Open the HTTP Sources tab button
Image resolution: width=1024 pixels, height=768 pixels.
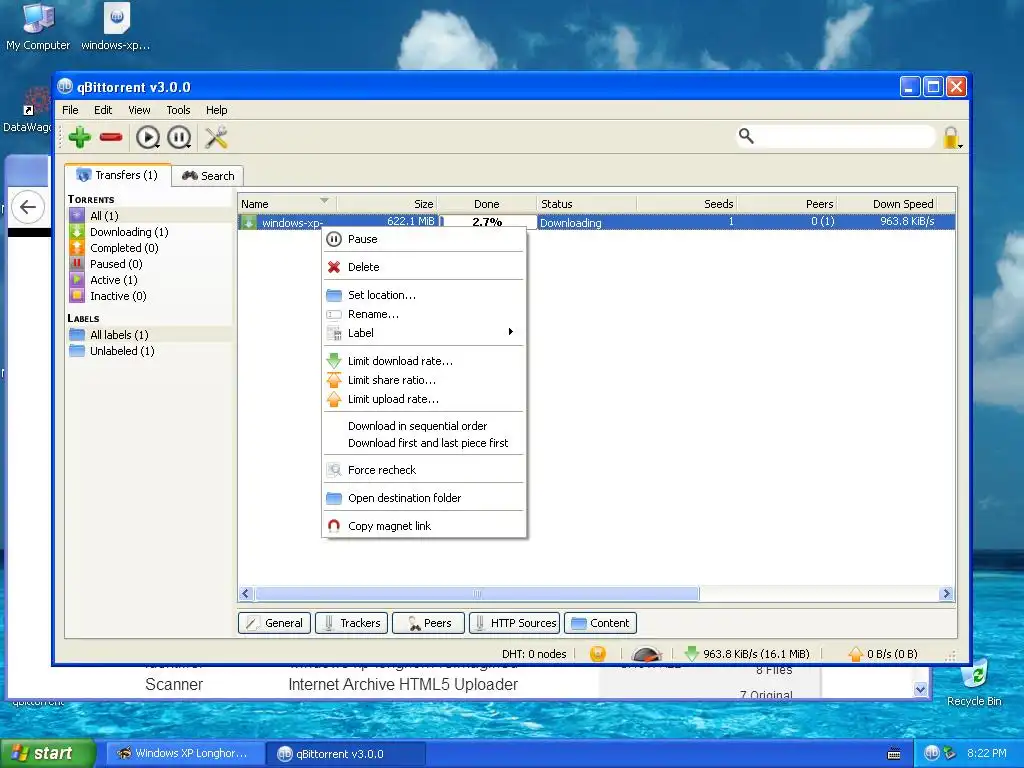coord(514,623)
